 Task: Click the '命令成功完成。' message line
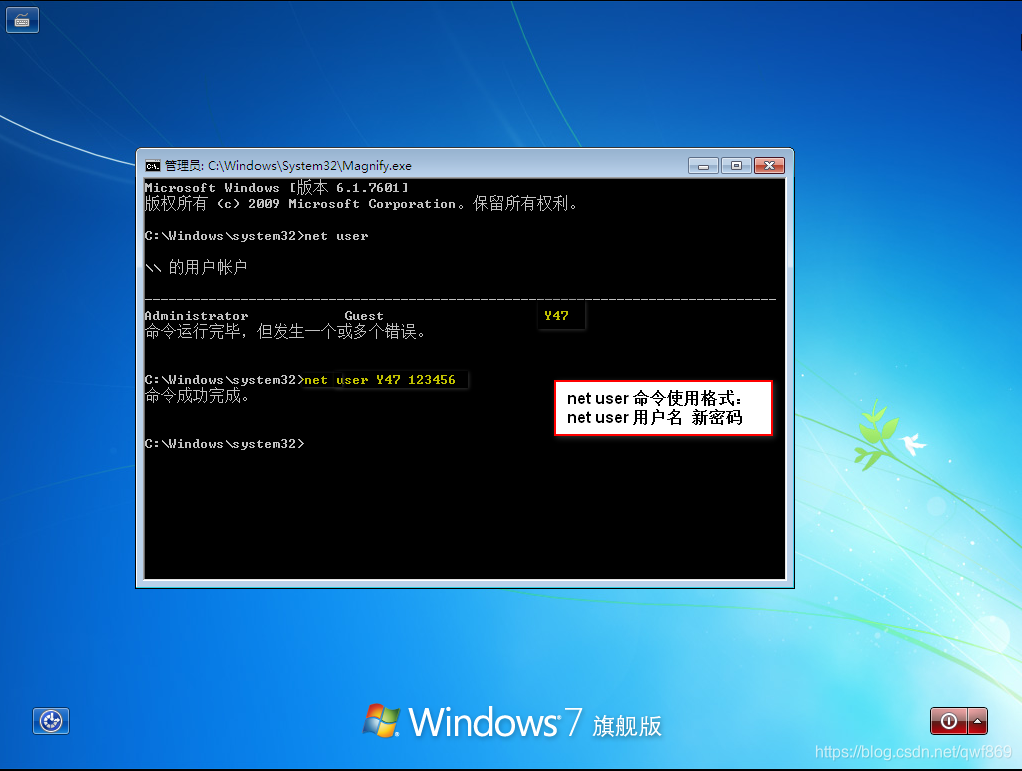[x=197, y=396]
